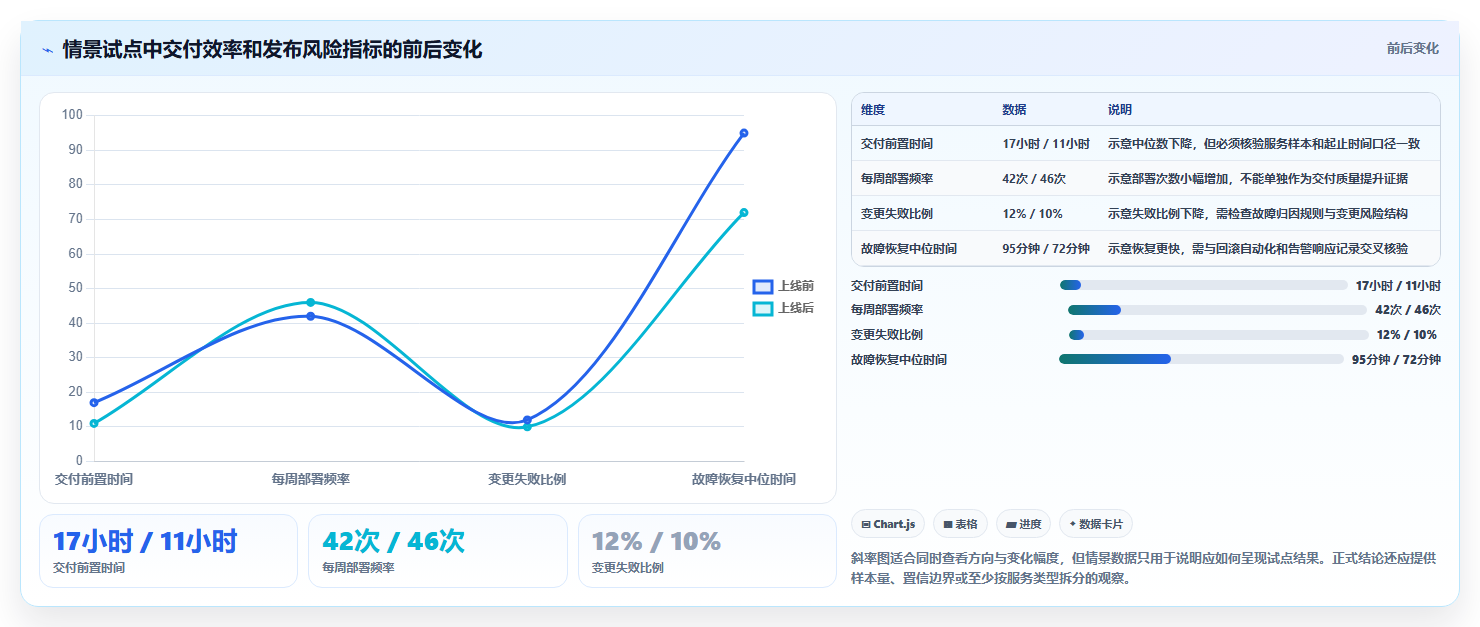Click the 故障恢复中位时间 x-axis label

744,479
